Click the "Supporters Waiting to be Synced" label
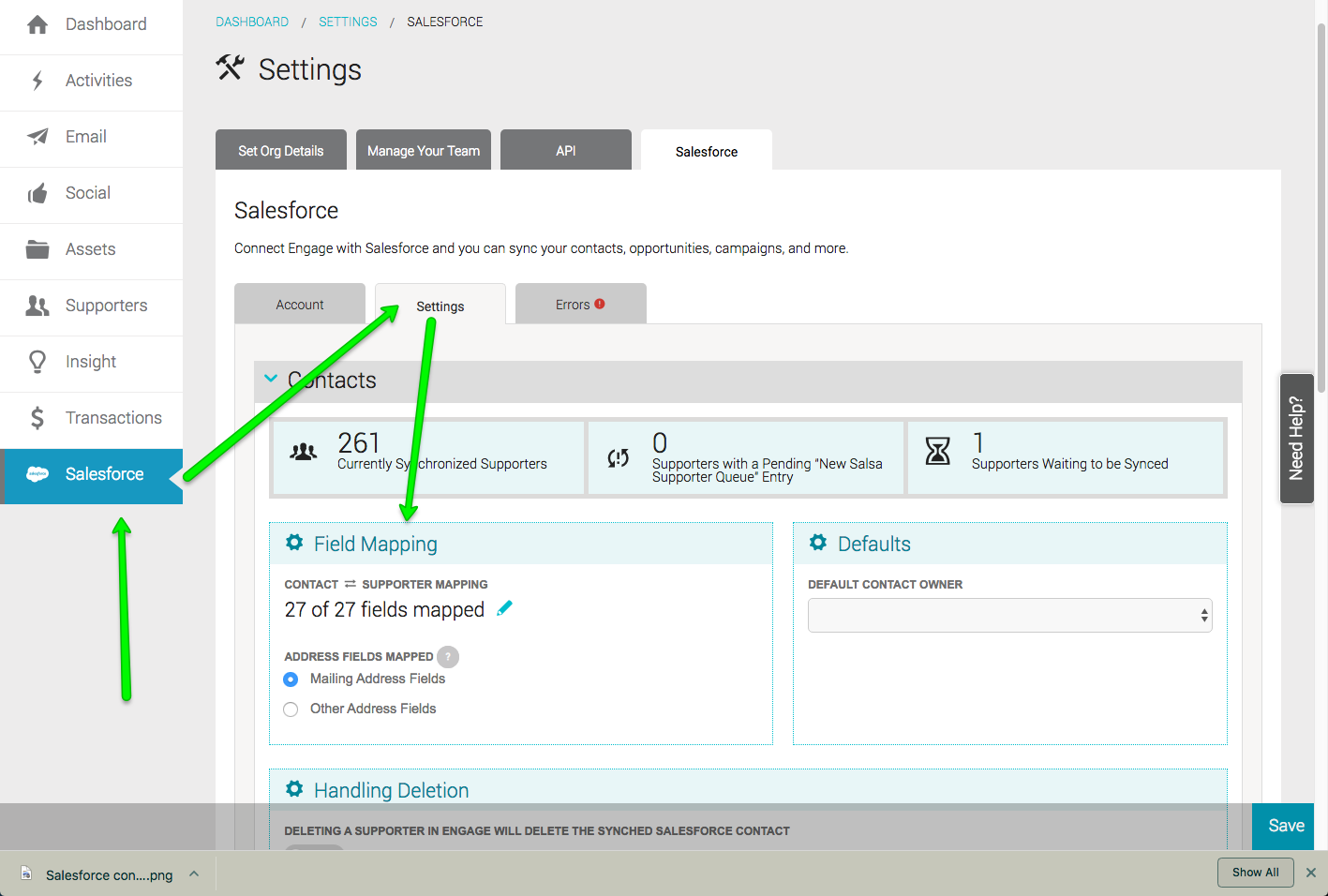Viewport: 1328px width, 896px height. [x=1070, y=464]
